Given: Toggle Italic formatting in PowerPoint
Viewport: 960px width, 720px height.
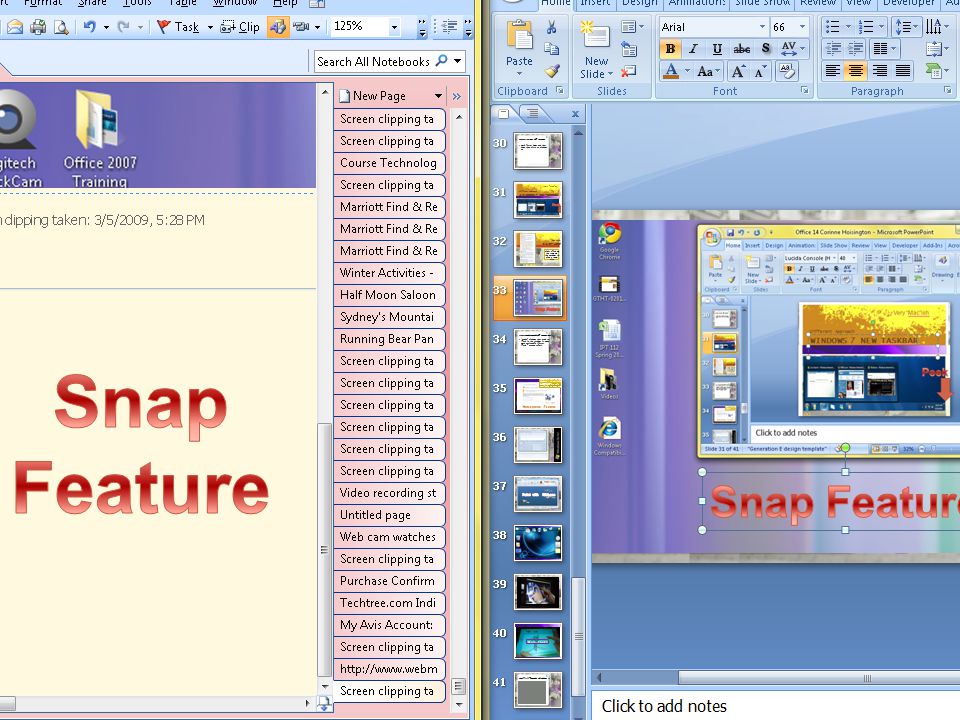Looking at the screenshot, I should (693, 49).
